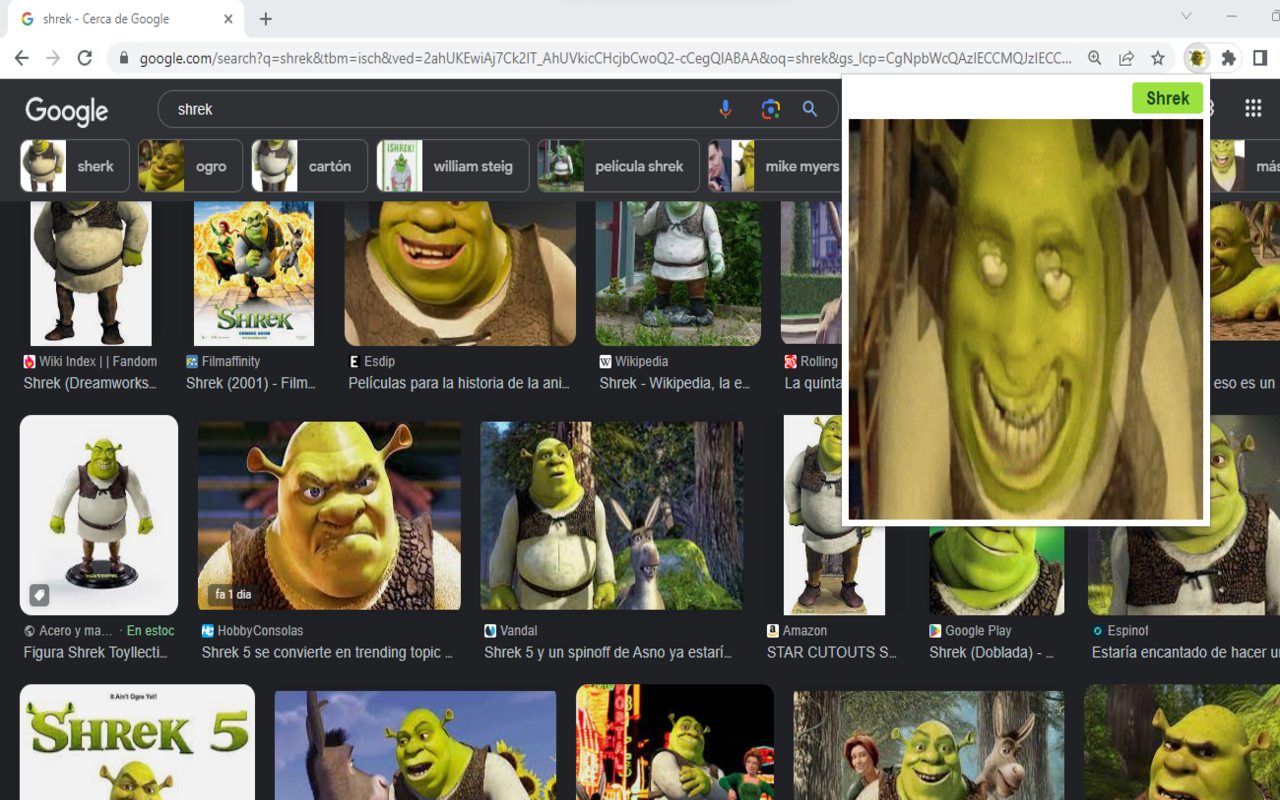Open the Shrek (Dreamworks... result link
Image resolution: width=1280 pixels, height=800 pixels.
[90, 383]
